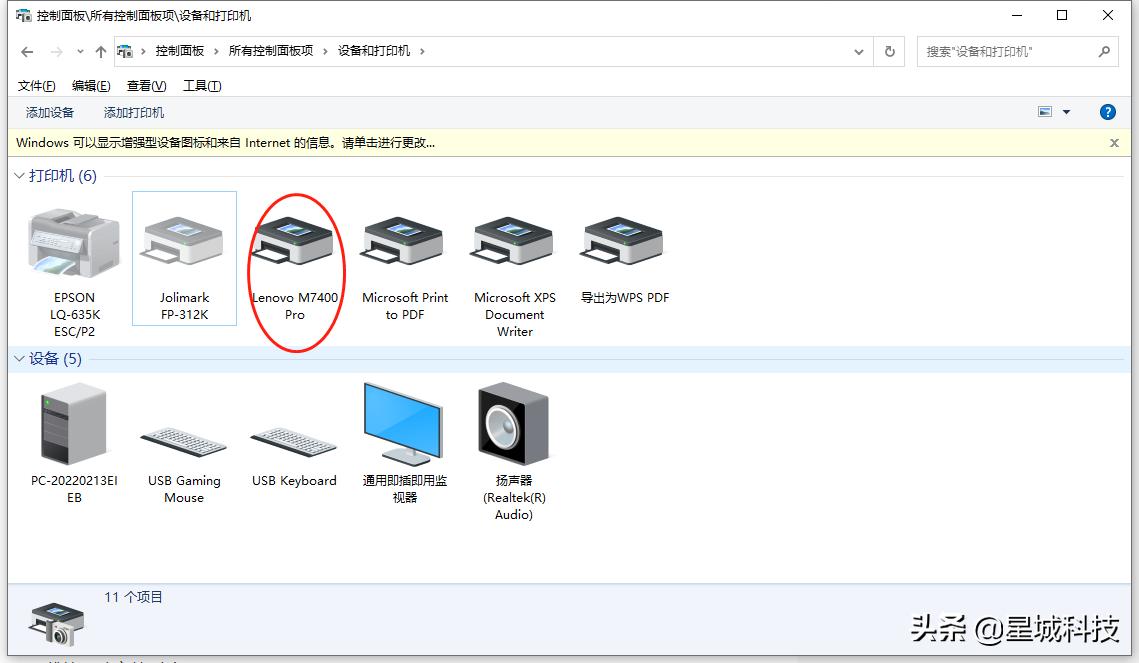Select the Realtek 扬声器 audio device
The height and width of the screenshot is (663, 1139).
click(x=513, y=425)
